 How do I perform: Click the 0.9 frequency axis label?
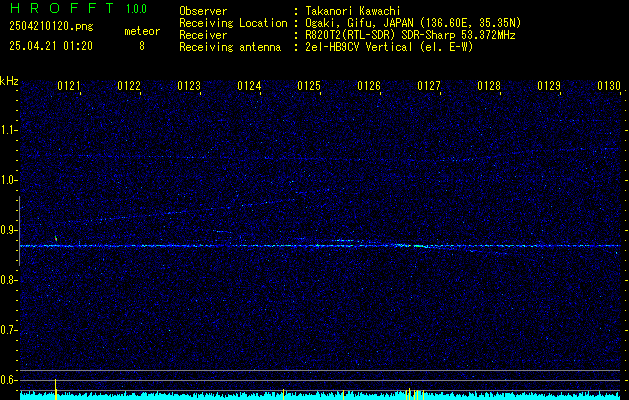coord(9,230)
